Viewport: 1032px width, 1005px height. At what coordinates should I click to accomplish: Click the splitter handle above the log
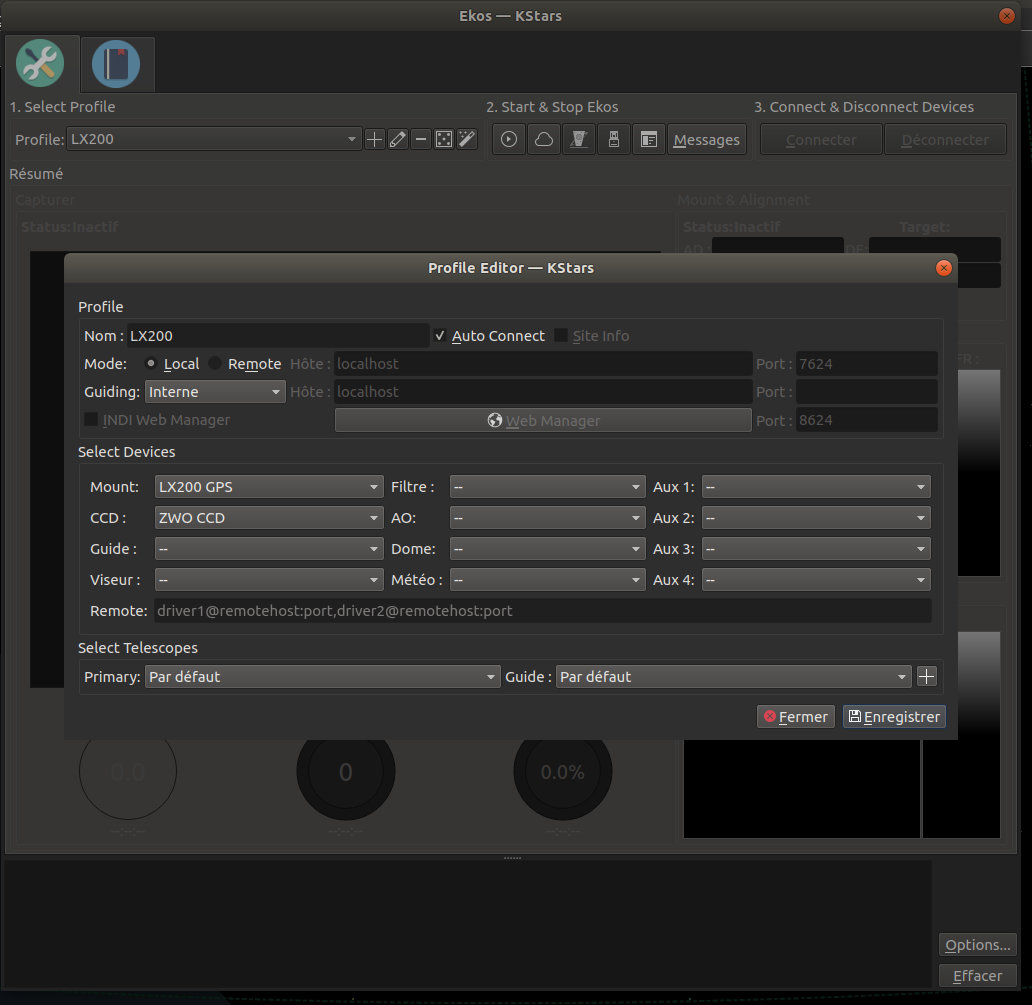tap(512, 858)
